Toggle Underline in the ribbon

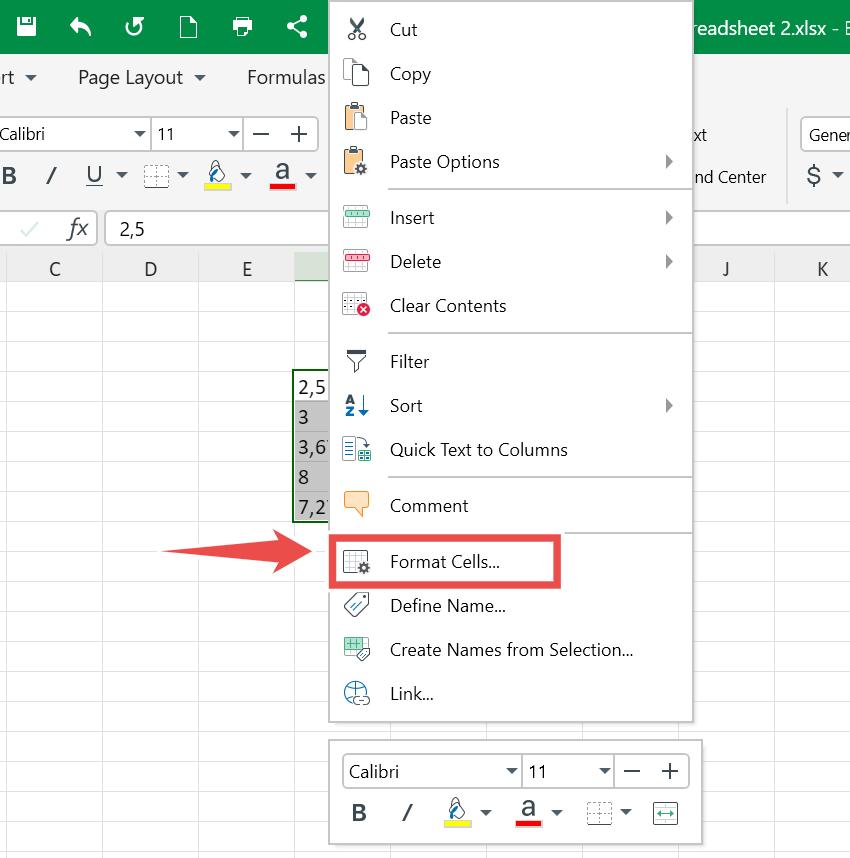click(x=94, y=176)
